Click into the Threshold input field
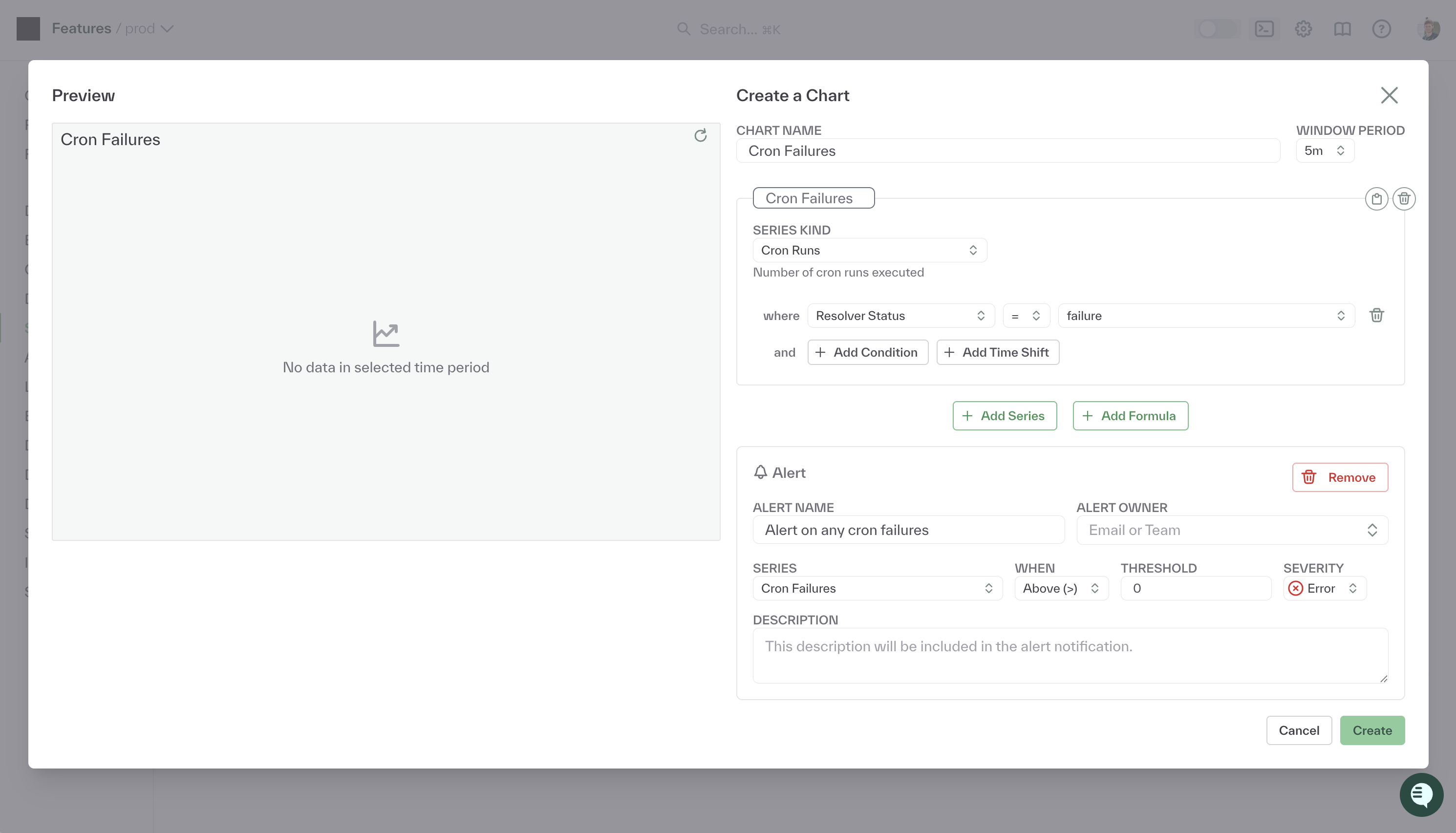1456x833 pixels. 1195,588
